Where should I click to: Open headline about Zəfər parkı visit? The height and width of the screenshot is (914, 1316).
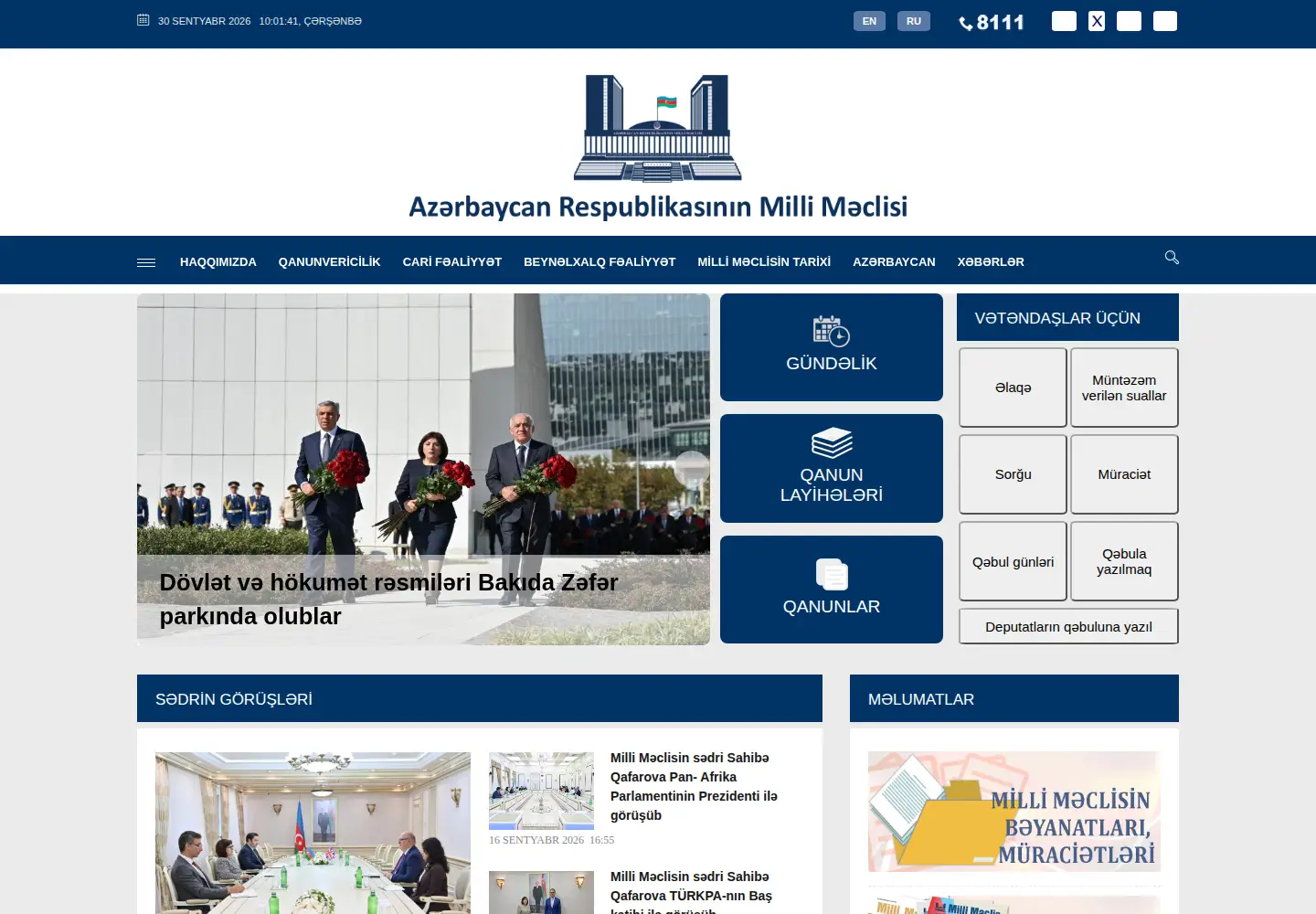pos(388,599)
